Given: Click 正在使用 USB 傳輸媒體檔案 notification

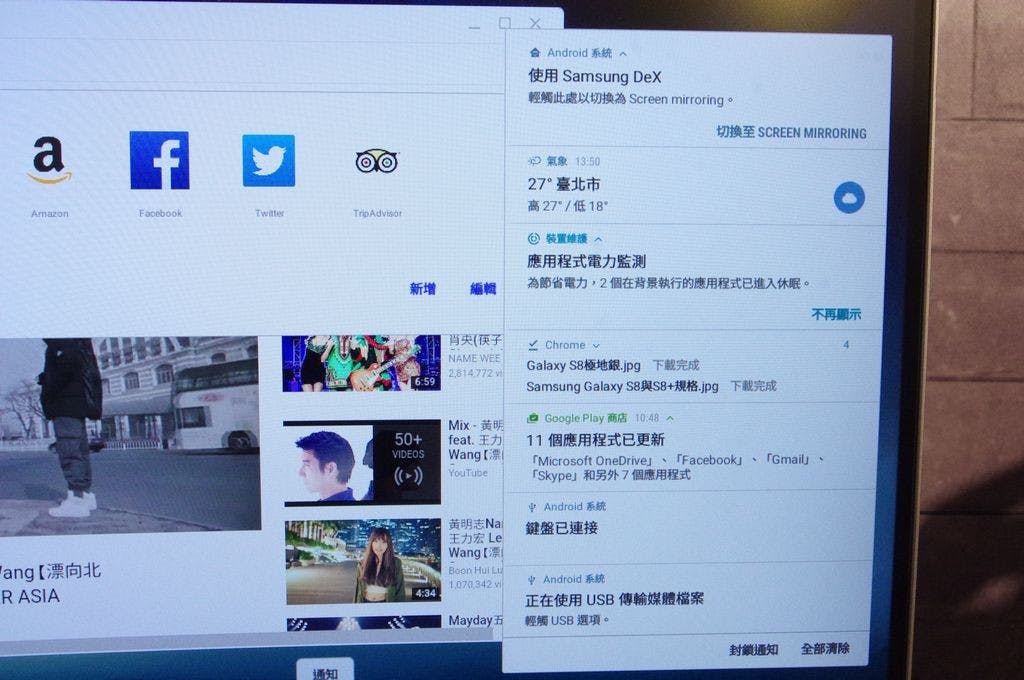Looking at the screenshot, I should [x=614, y=599].
